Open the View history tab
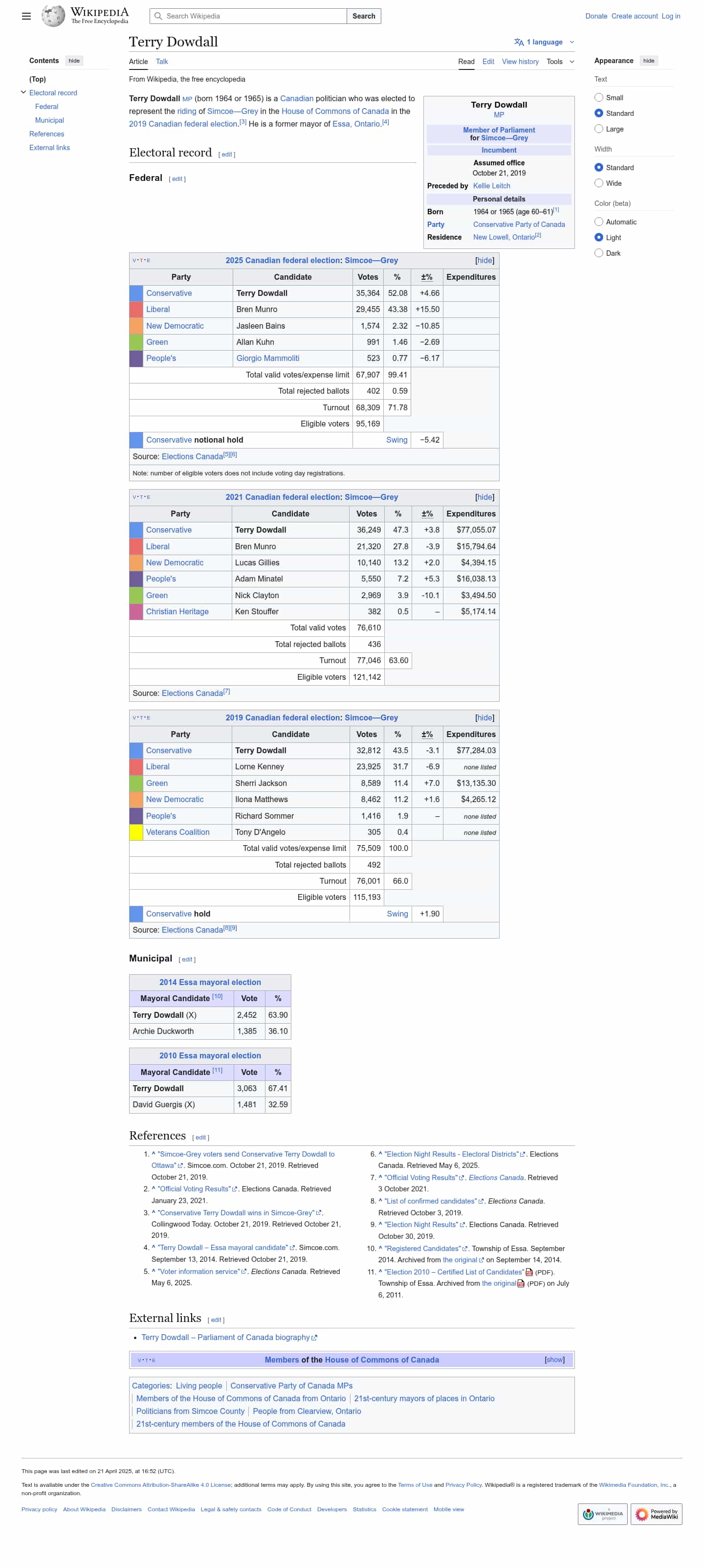Screen dimensions: 704x1568 click(520, 62)
